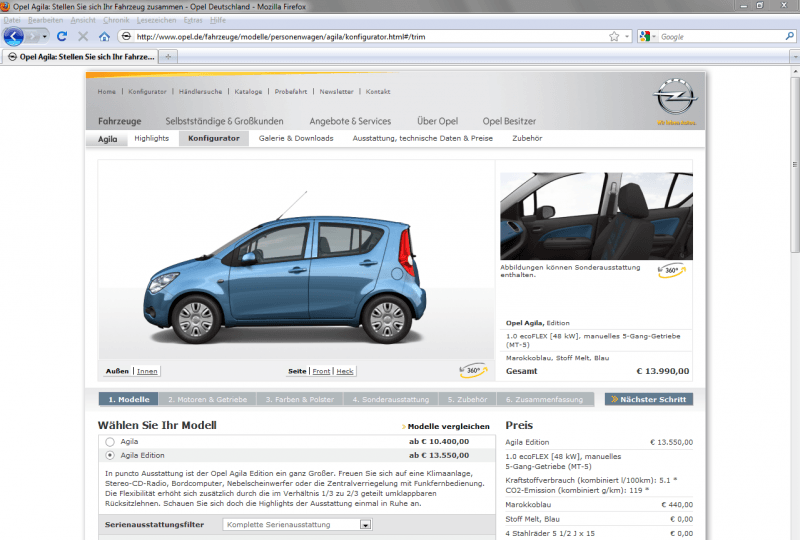Open the 360° exterior view icon

pos(473,371)
